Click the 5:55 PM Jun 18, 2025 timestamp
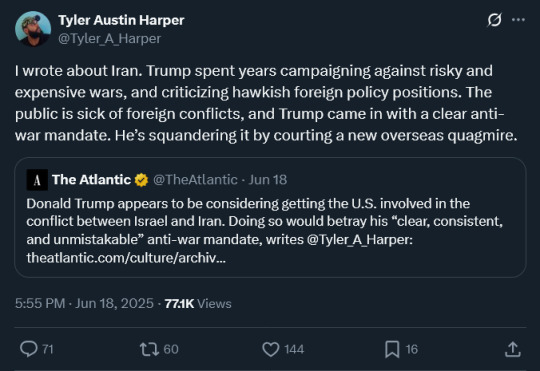The height and width of the screenshot is (371, 540). pyautogui.click(x=84, y=303)
